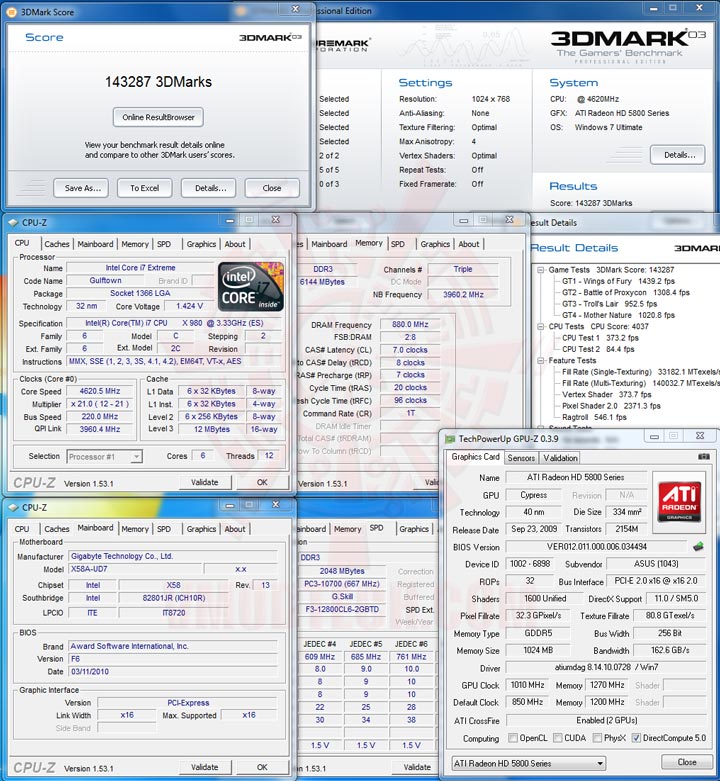Enable the PhysX checkbox in GPU-Z
720x781 pixels.
coord(597,738)
